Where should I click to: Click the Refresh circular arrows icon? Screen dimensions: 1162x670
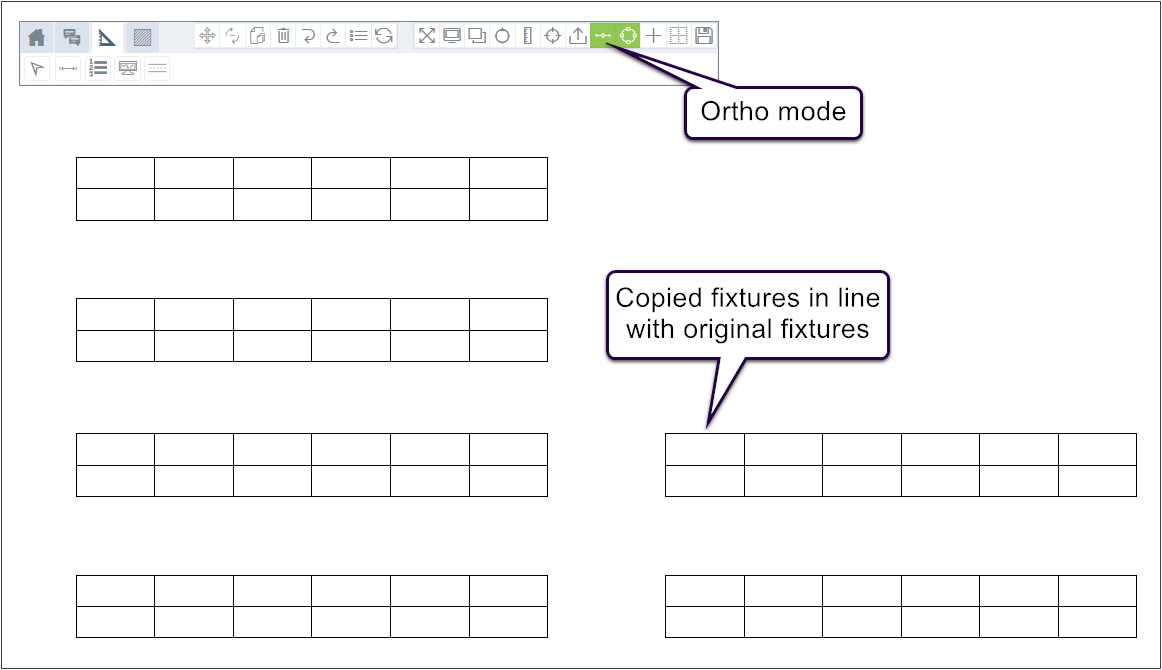click(x=383, y=36)
